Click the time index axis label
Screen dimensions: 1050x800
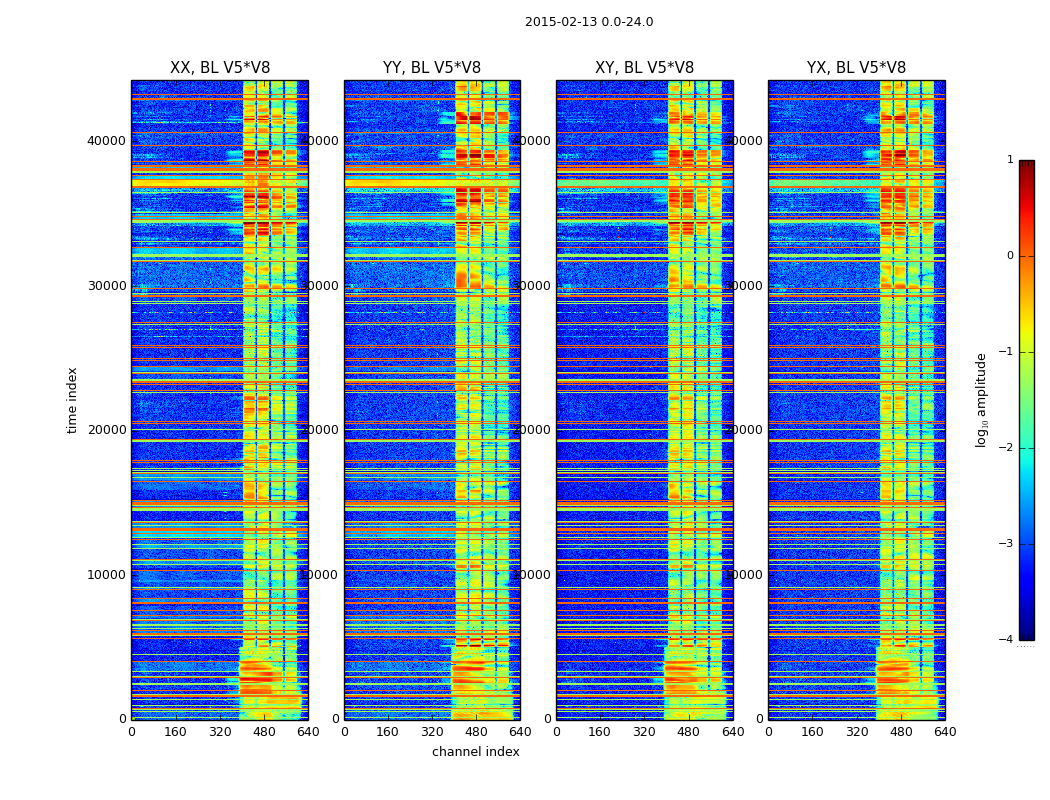pyautogui.click(x=72, y=400)
